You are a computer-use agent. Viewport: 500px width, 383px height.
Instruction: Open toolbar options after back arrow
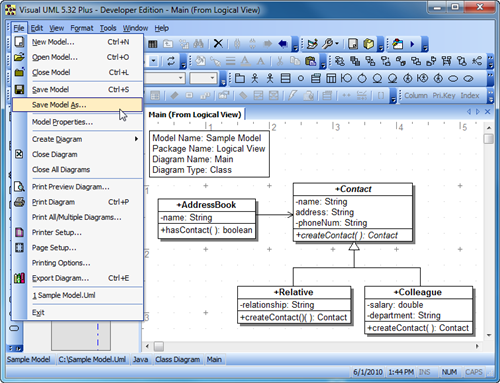295,44
